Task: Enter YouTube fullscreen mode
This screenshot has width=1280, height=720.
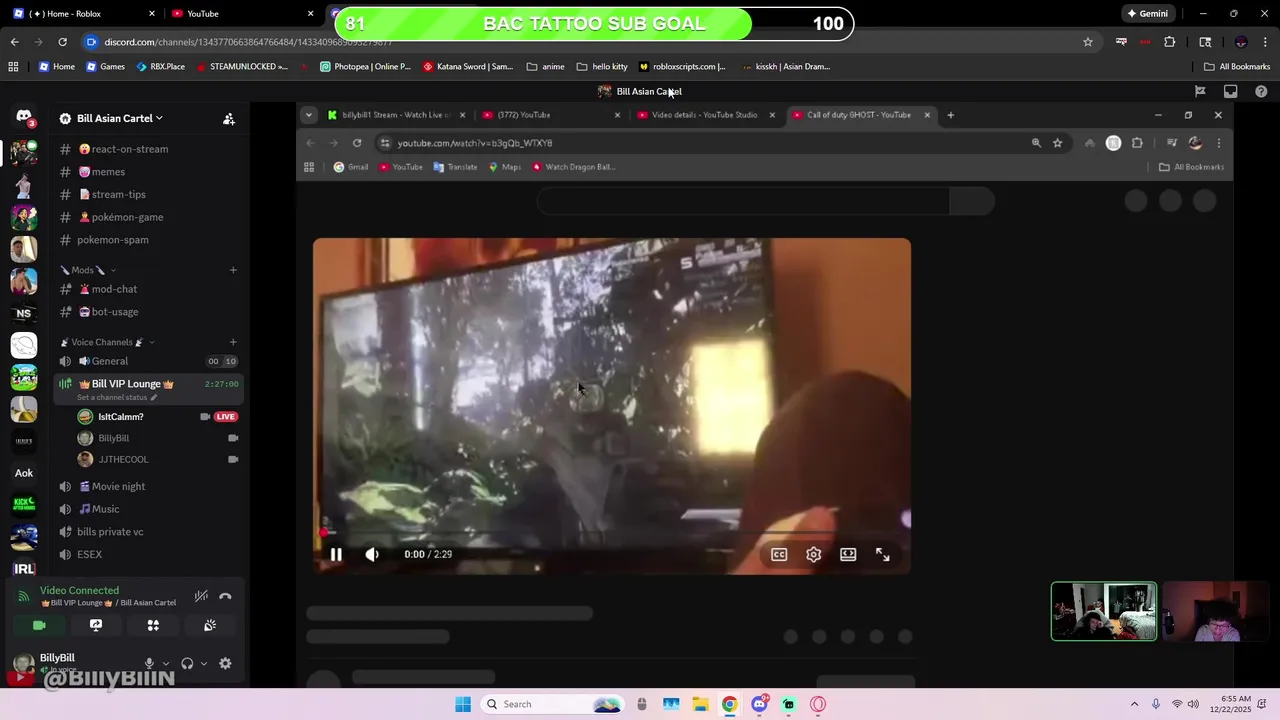Action: click(x=883, y=554)
